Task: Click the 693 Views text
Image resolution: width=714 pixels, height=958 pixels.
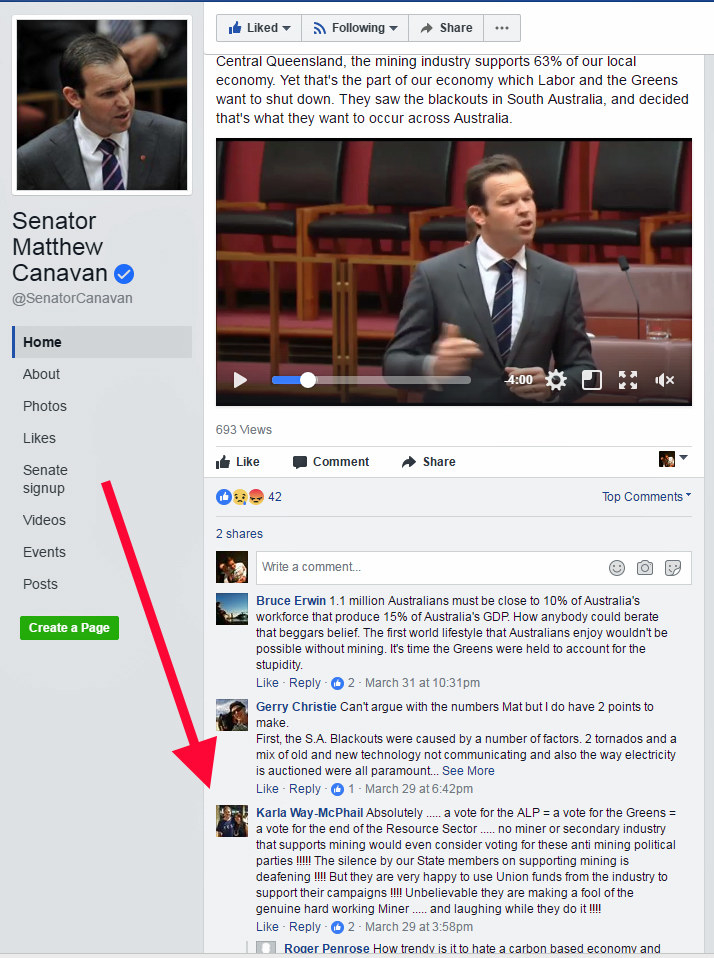Action: coord(244,430)
